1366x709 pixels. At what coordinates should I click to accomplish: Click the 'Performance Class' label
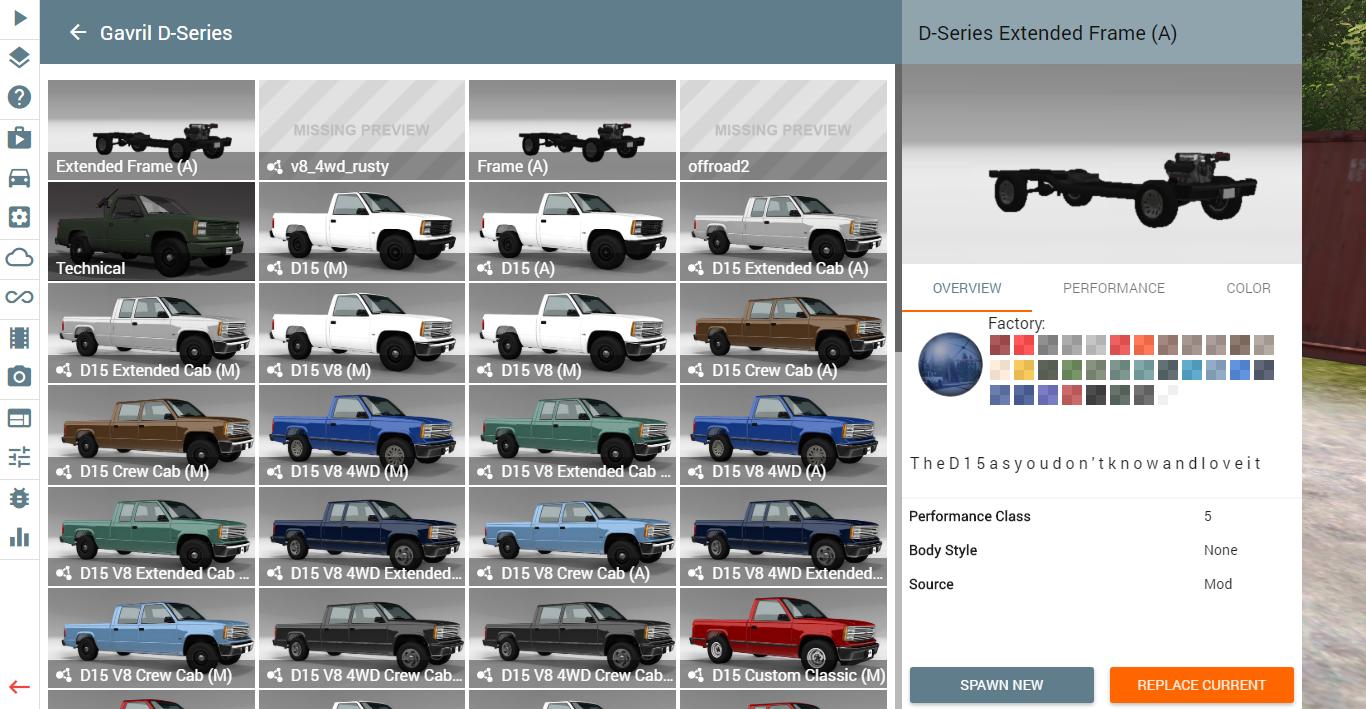click(x=969, y=516)
